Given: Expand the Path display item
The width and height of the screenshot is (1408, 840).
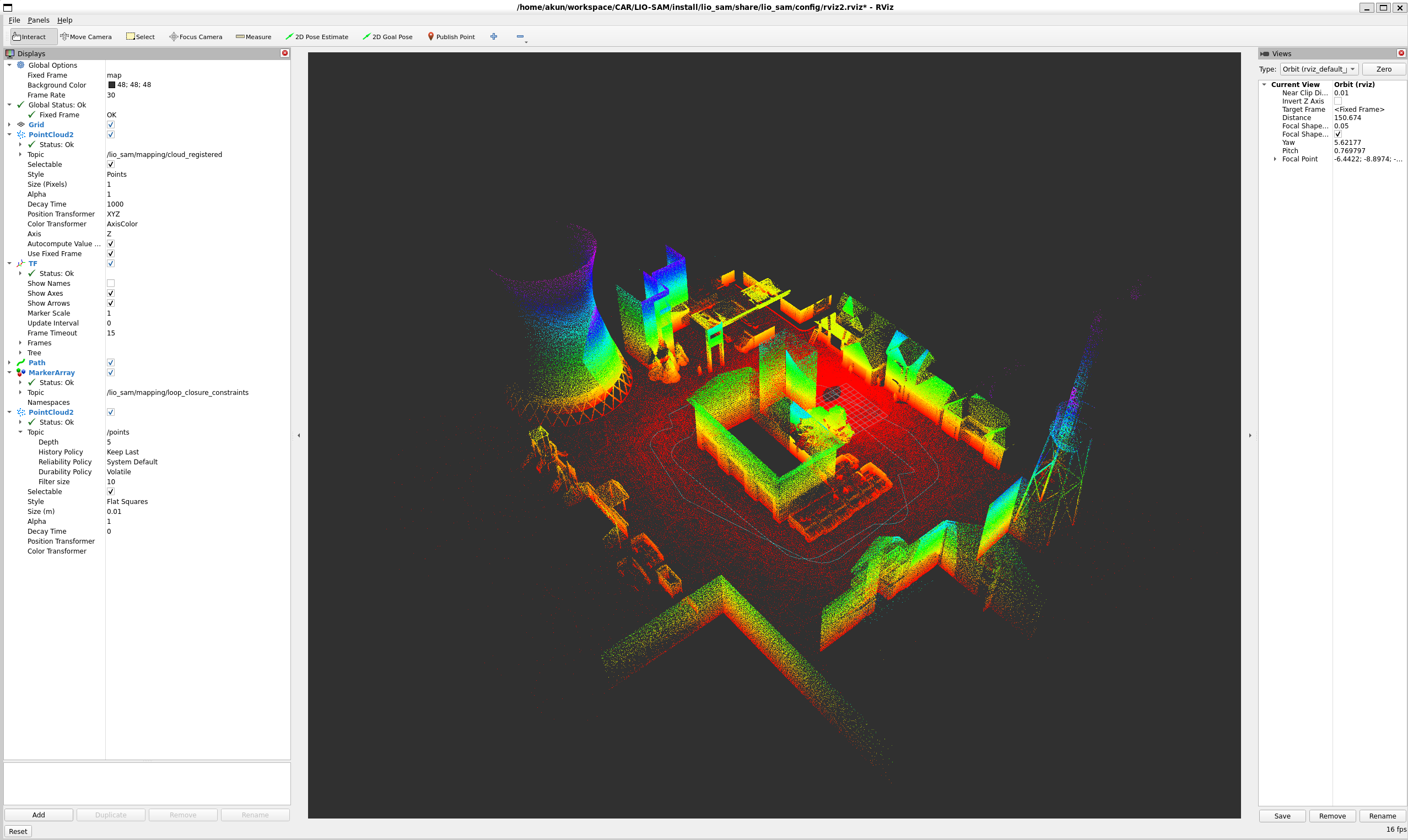Looking at the screenshot, I should pyautogui.click(x=9, y=363).
